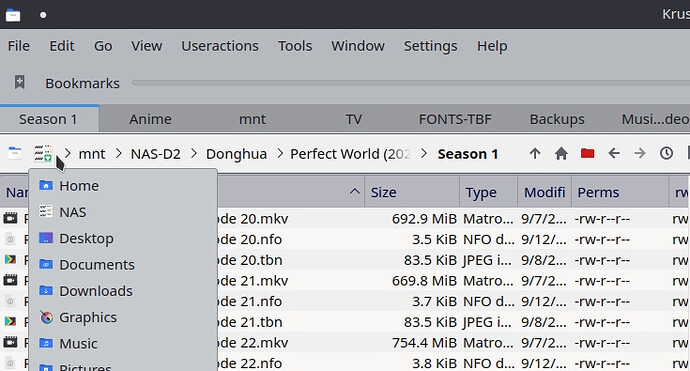Navigate to Donghua in the breadcrumb
Viewport: 690px width, 371px height.
[236, 154]
